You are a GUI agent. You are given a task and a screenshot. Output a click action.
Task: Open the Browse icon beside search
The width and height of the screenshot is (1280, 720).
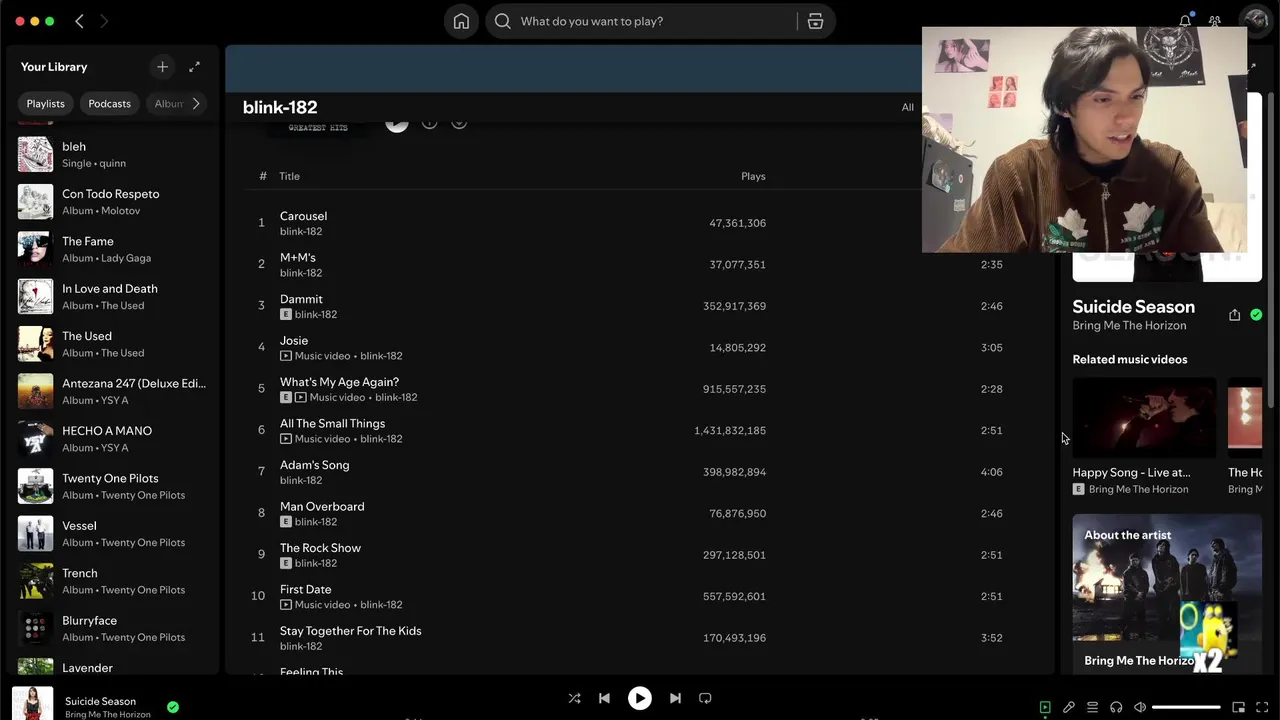[815, 21]
